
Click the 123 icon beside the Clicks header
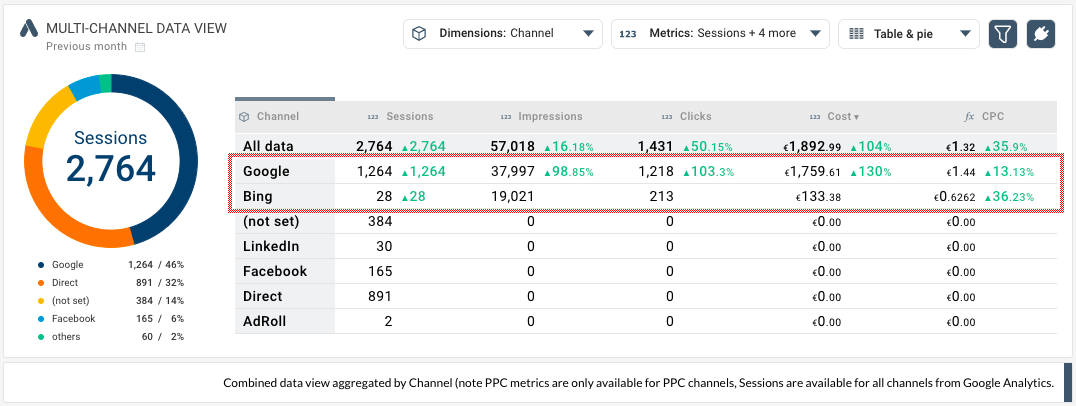coord(666,117)
